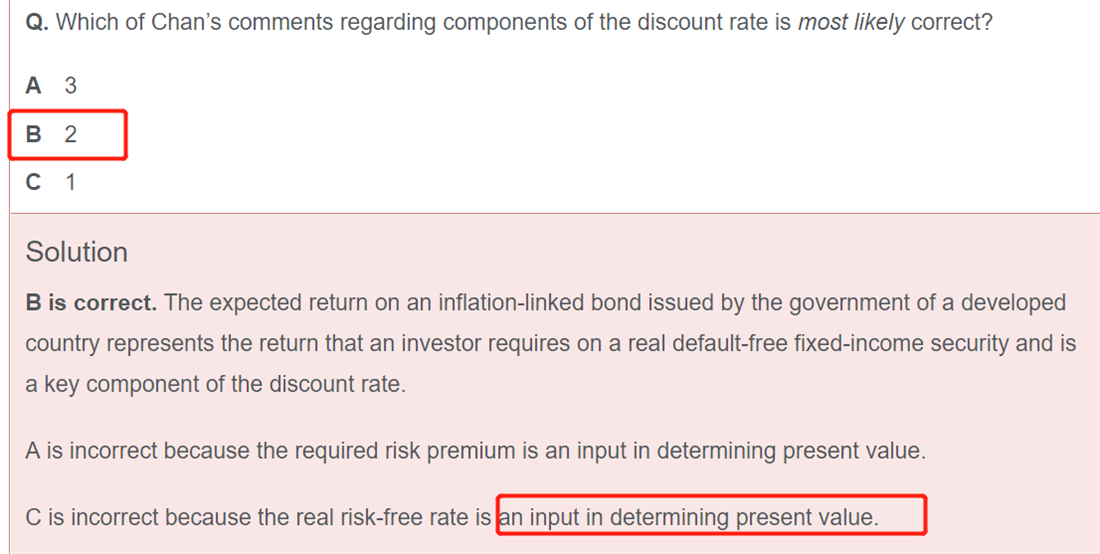Click the bold 'Q.' question label
The image size is (1100, 554).
pyautogui.click(x=36, y=22)
